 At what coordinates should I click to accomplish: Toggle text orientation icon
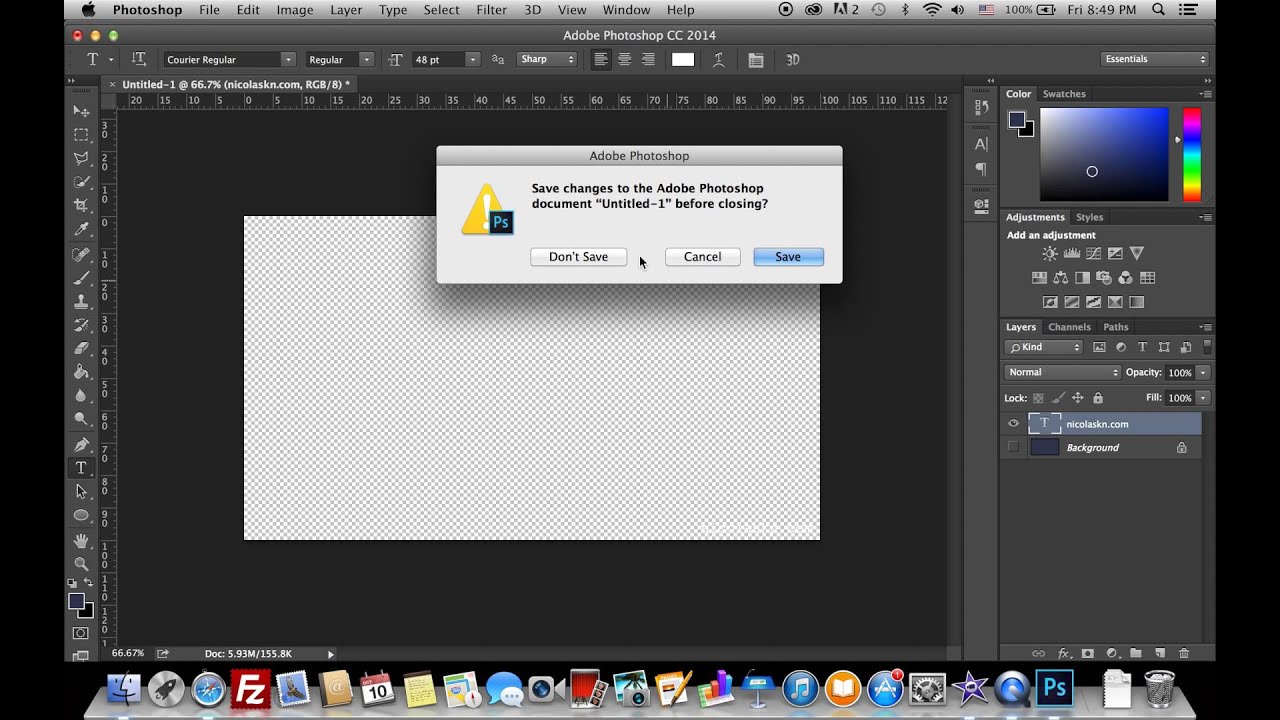[139, 60]
